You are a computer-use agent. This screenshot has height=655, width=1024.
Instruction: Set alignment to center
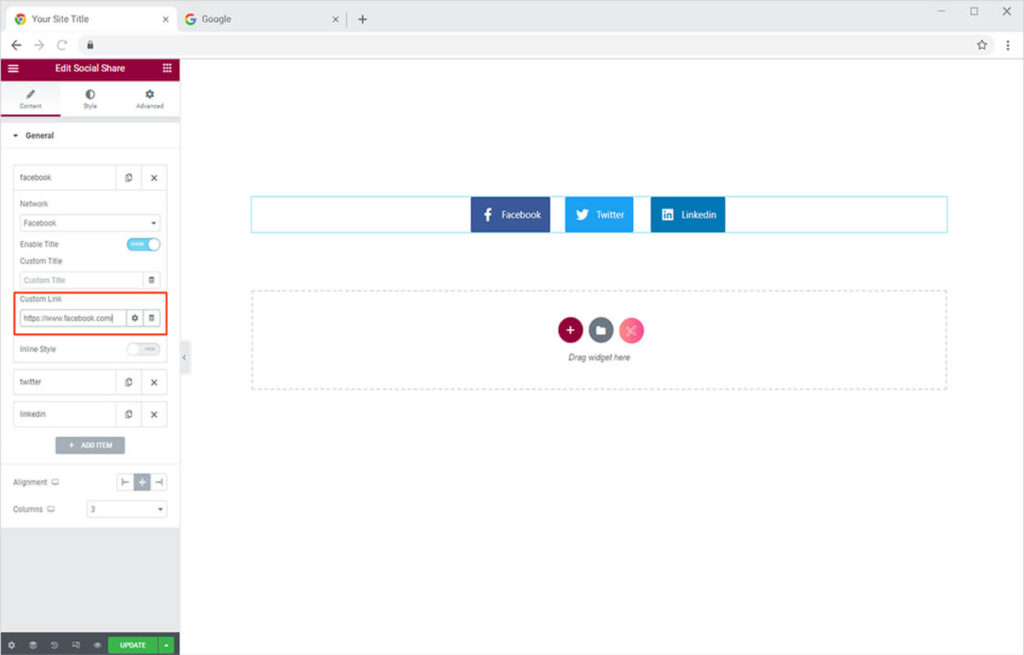[x=142, y=482]
